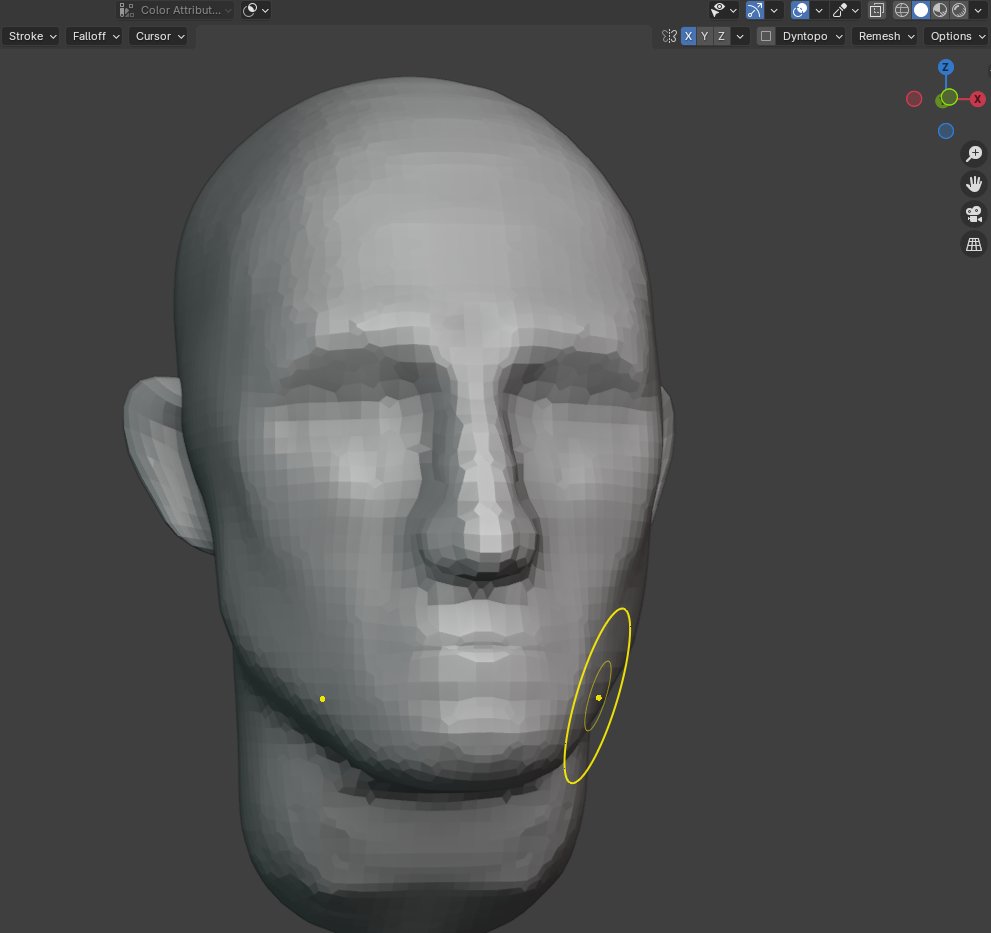The image size is (991, 933).
Task: Toggle X-Ray mode
Action: coord(877,10)
